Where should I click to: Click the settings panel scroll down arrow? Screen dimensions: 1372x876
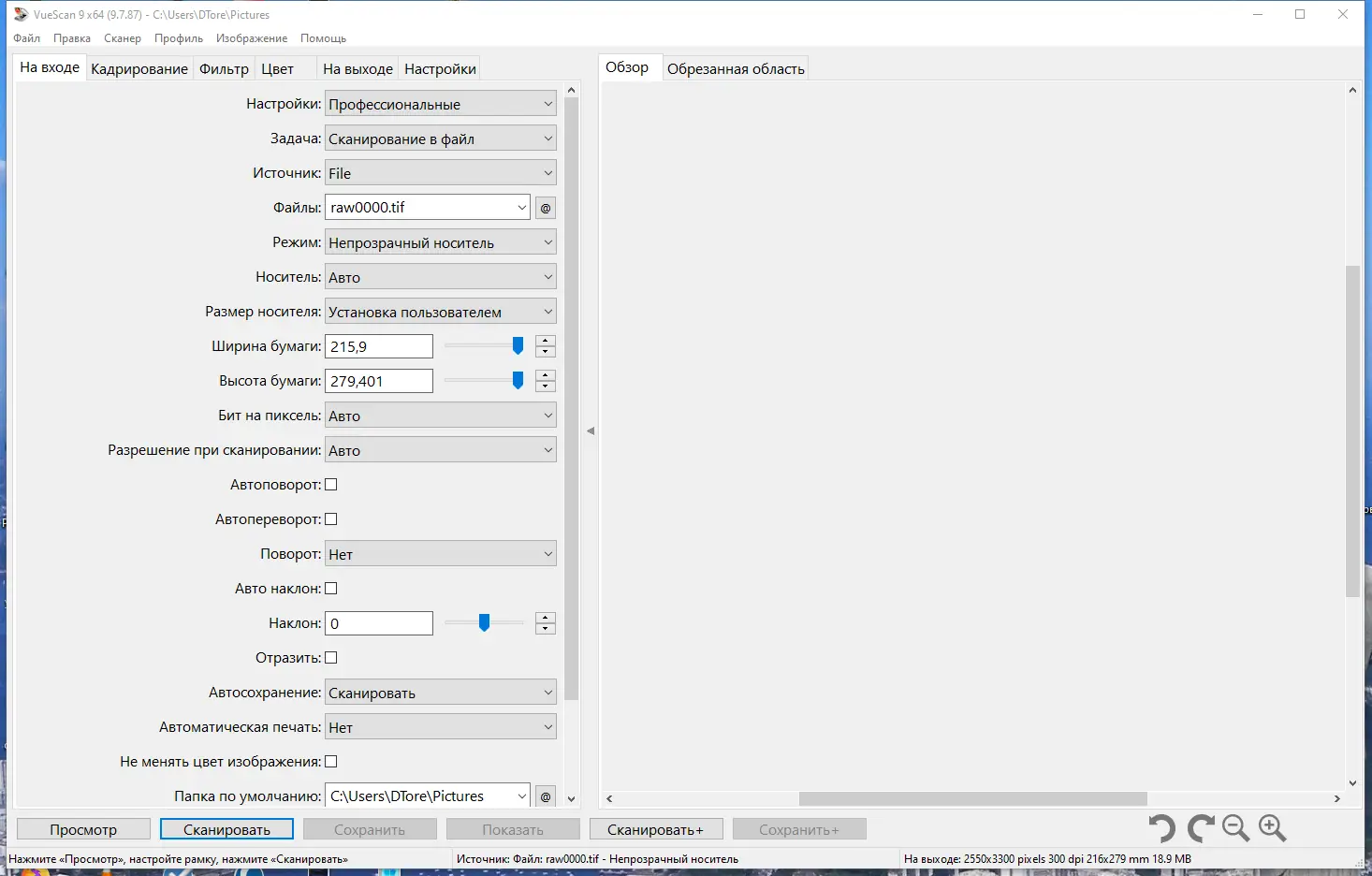click(x=571, y=799)
